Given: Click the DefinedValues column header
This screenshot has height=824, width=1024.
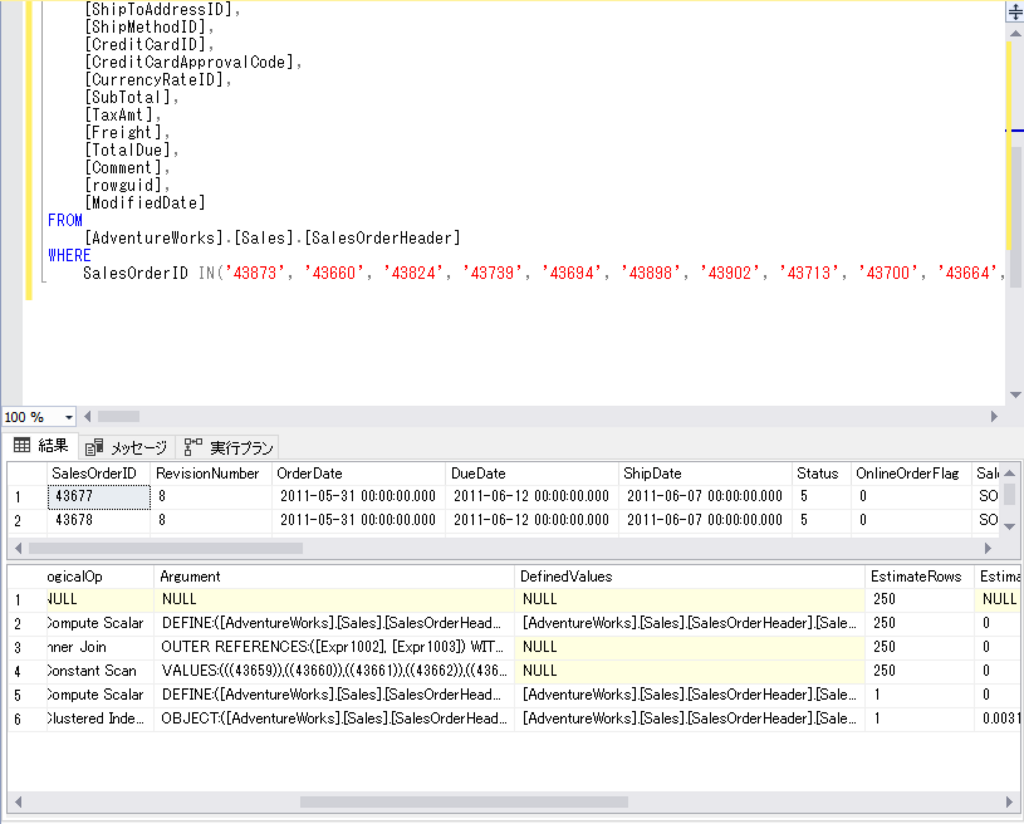Looking at the screenshot, I should pyautogui.click(x=690, y=577).
